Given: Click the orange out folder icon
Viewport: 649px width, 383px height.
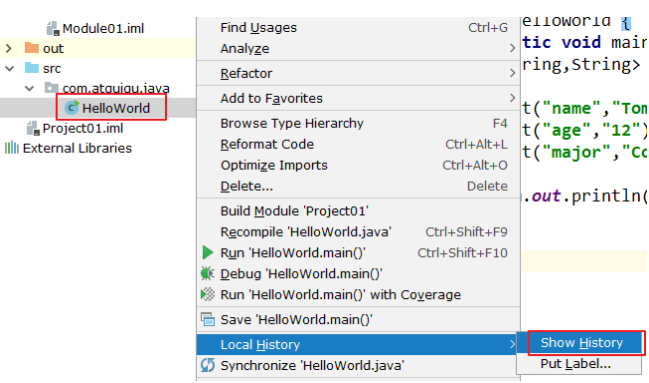Looking at the screenshot, I should coord(31,48).
